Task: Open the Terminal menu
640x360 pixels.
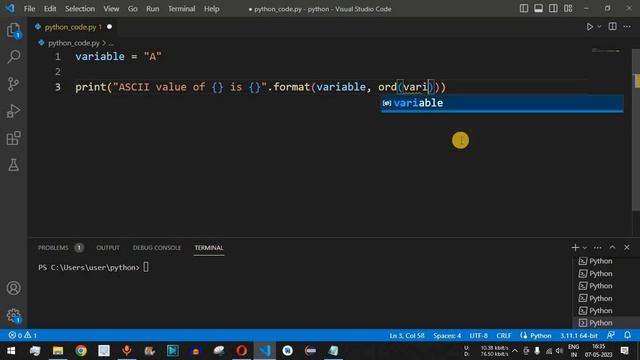Action: click(182, 9)
